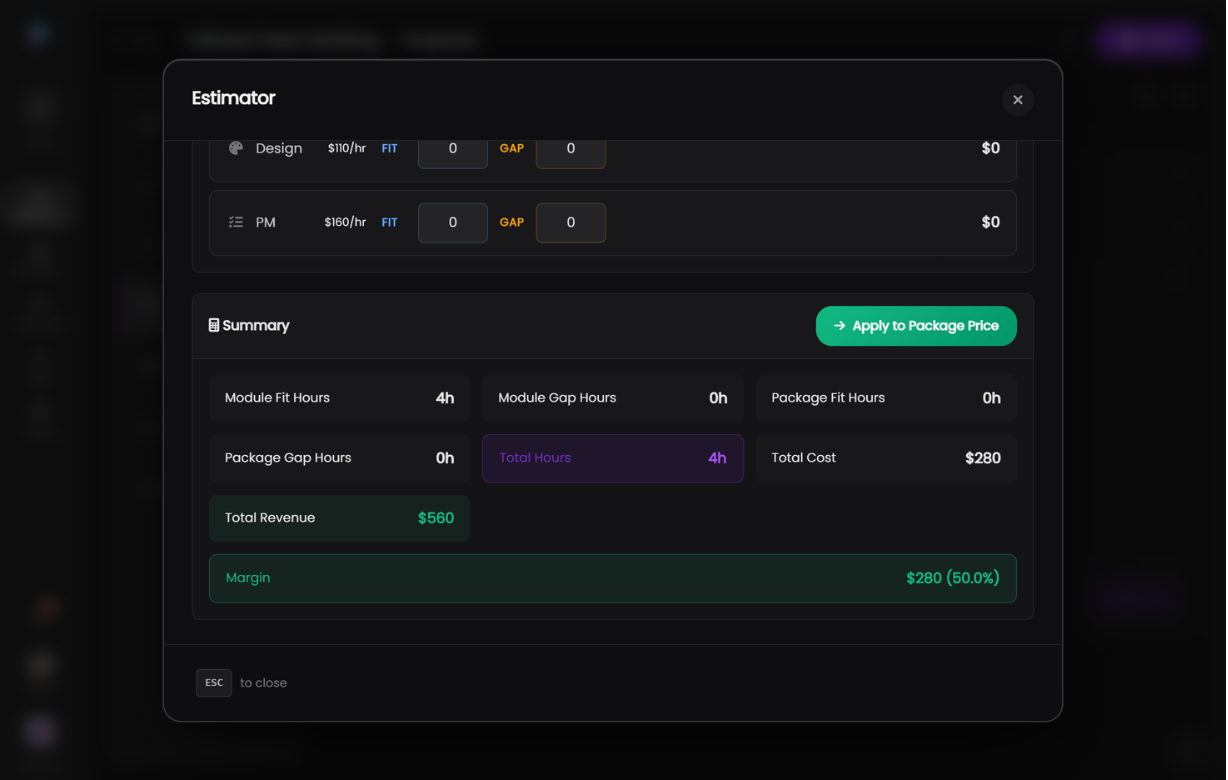Select the highlighted Total Hours tile

(x=612, y=457)
